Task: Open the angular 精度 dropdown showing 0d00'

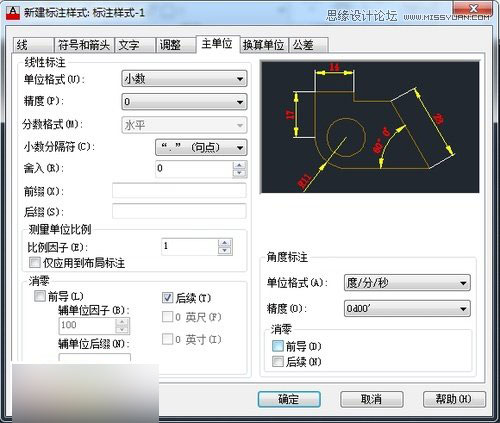Action: point(407,309)
